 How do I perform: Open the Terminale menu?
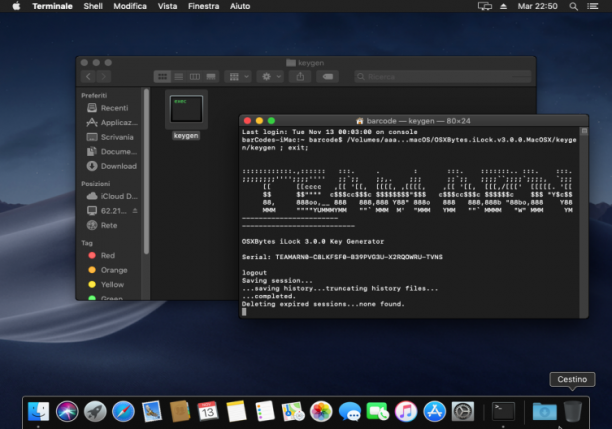52,6
